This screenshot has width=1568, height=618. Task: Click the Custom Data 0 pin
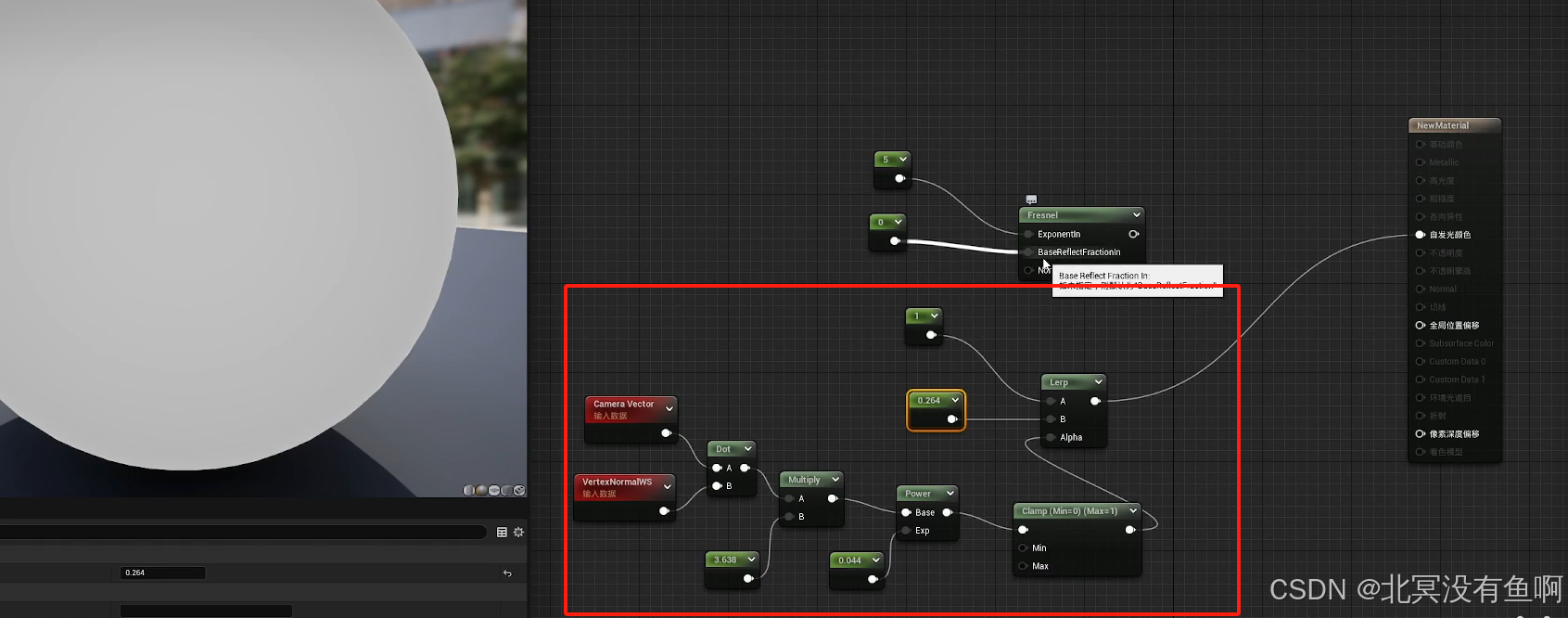tap(1420, 362)
